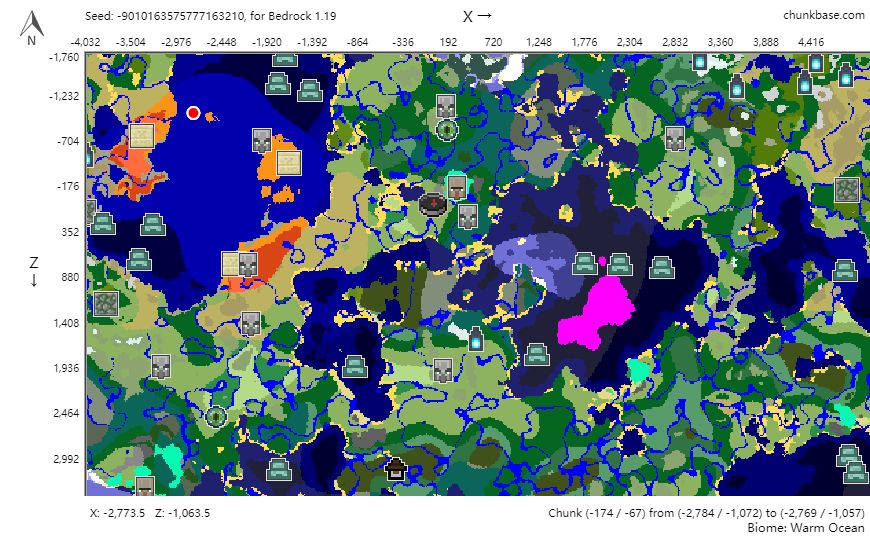
Task: Click the '2,992' Z-axis tick label
Action: 67,459
